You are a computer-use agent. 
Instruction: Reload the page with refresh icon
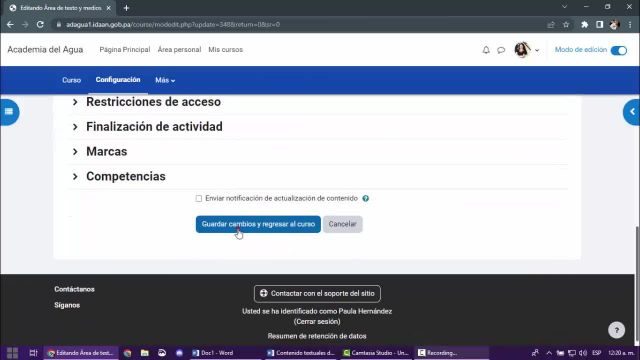40,24
